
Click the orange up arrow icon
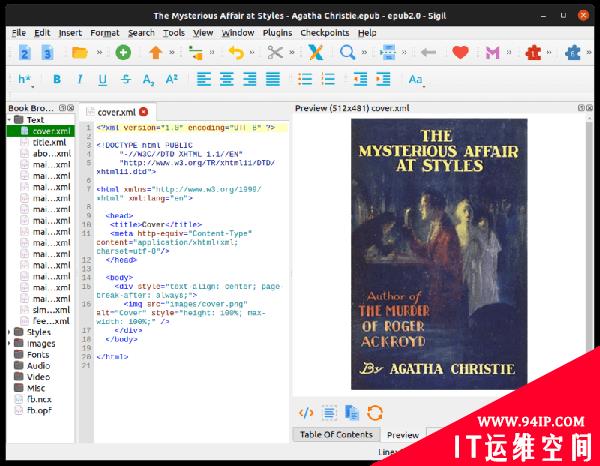[x=156, y=52]
